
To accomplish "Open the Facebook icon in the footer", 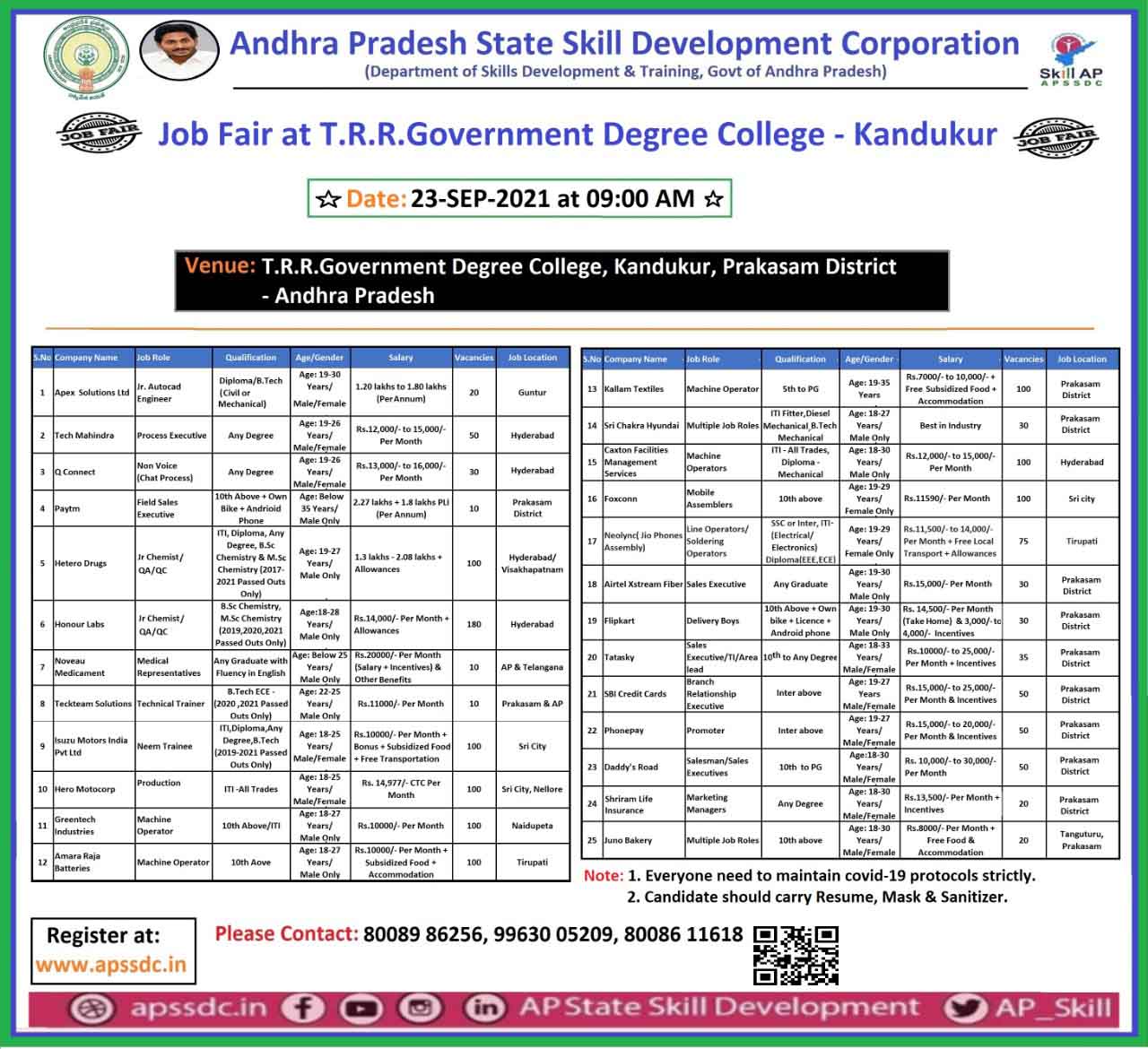I will point(303,1008).
